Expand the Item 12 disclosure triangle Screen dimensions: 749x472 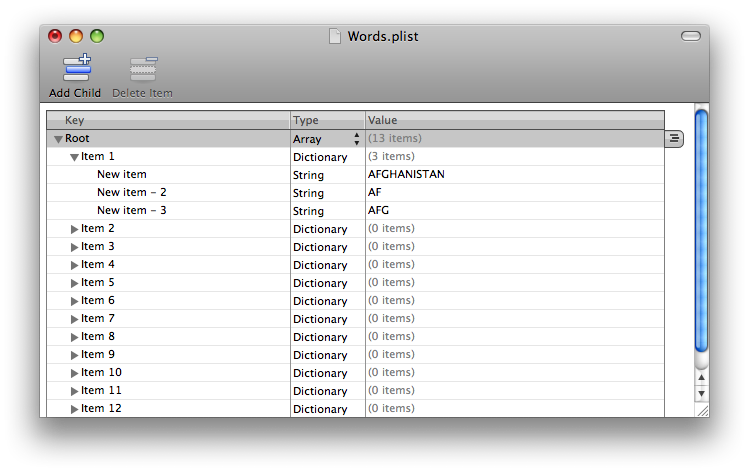(74, 409)
